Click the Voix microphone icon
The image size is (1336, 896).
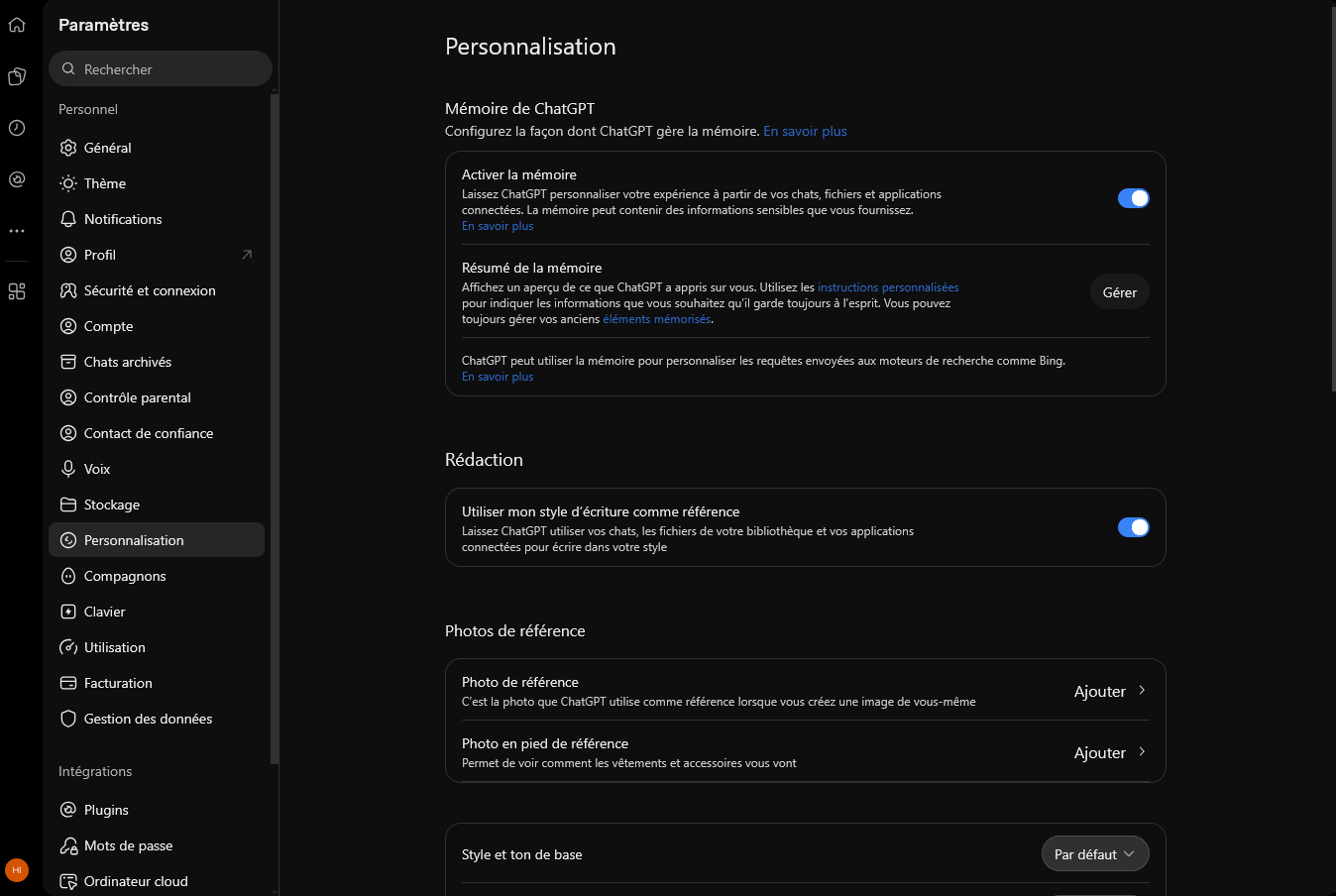[x=68, y=469]
